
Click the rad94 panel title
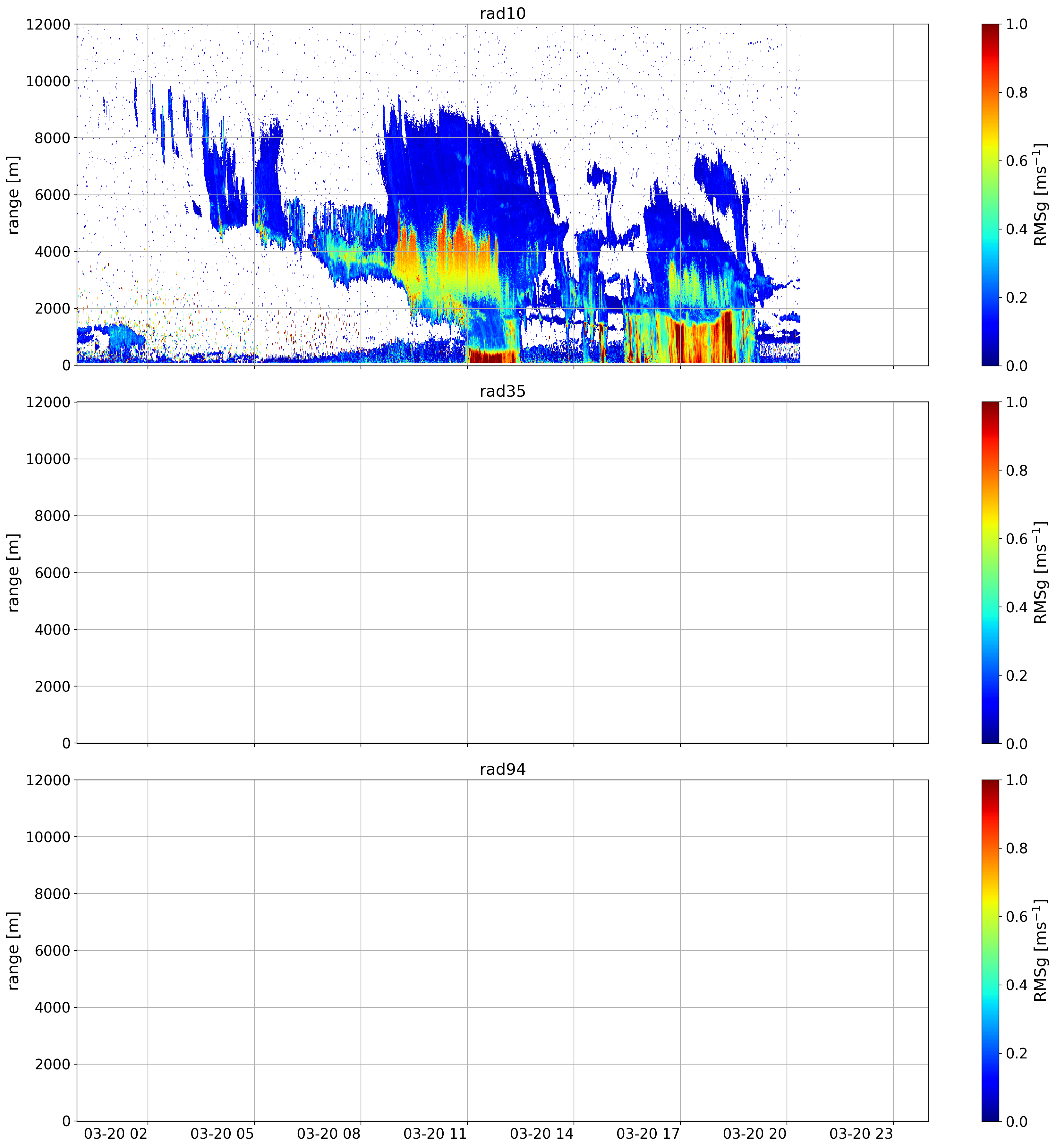[502, 770]
